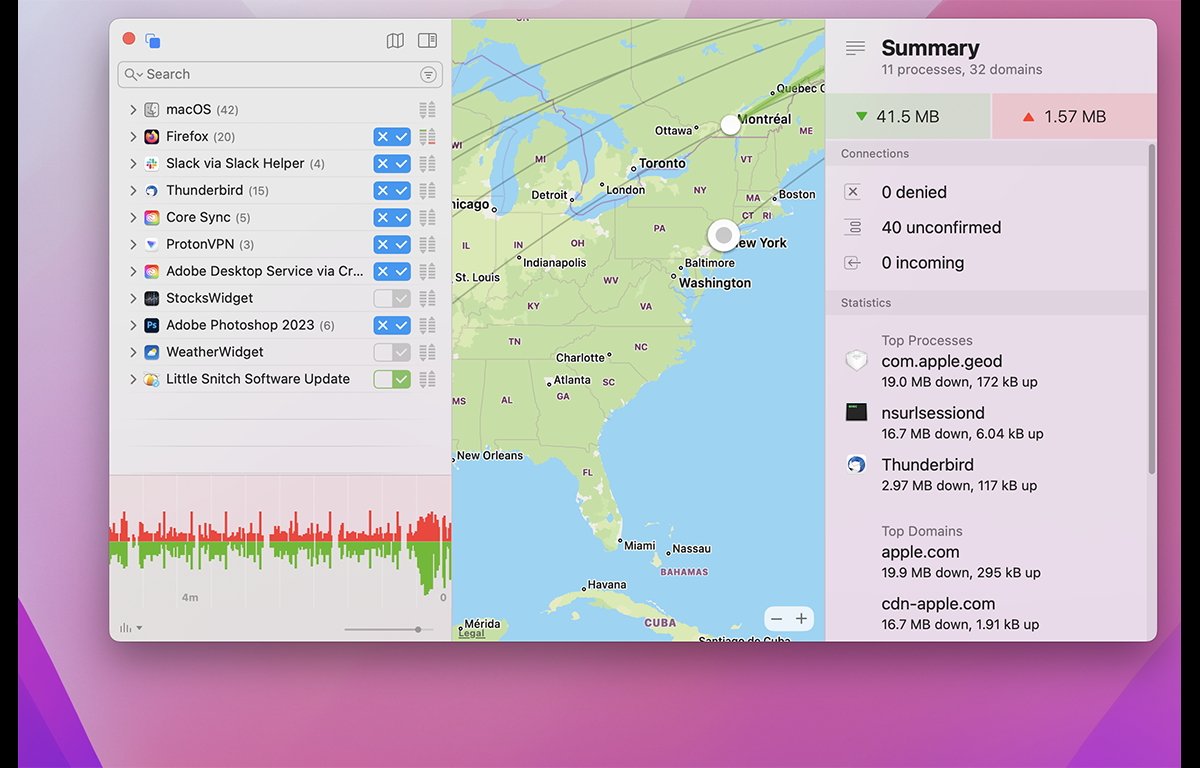Viewport: 1200px width, 768px height.
Task: Select the New York connection marker on map
Action: point(723,235)
